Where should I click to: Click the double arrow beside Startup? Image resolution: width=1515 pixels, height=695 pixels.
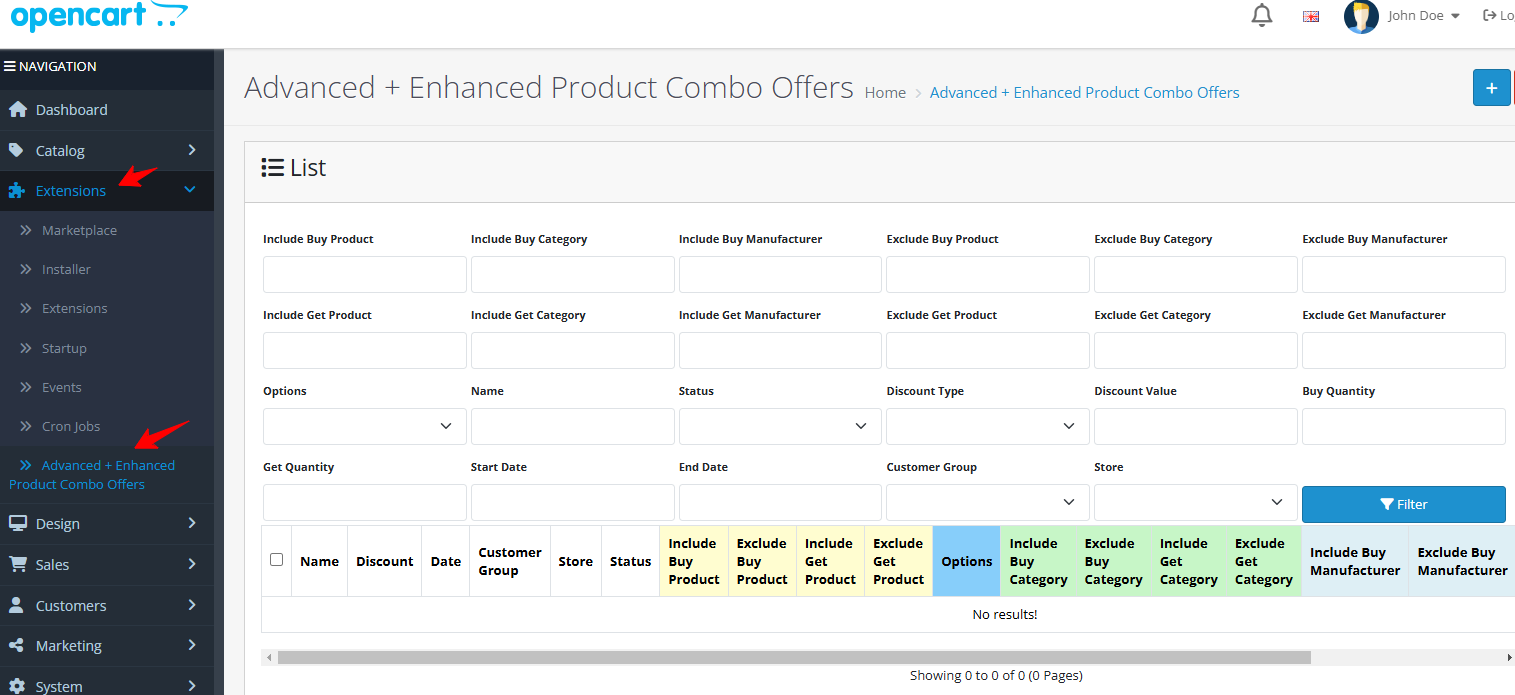26,348
